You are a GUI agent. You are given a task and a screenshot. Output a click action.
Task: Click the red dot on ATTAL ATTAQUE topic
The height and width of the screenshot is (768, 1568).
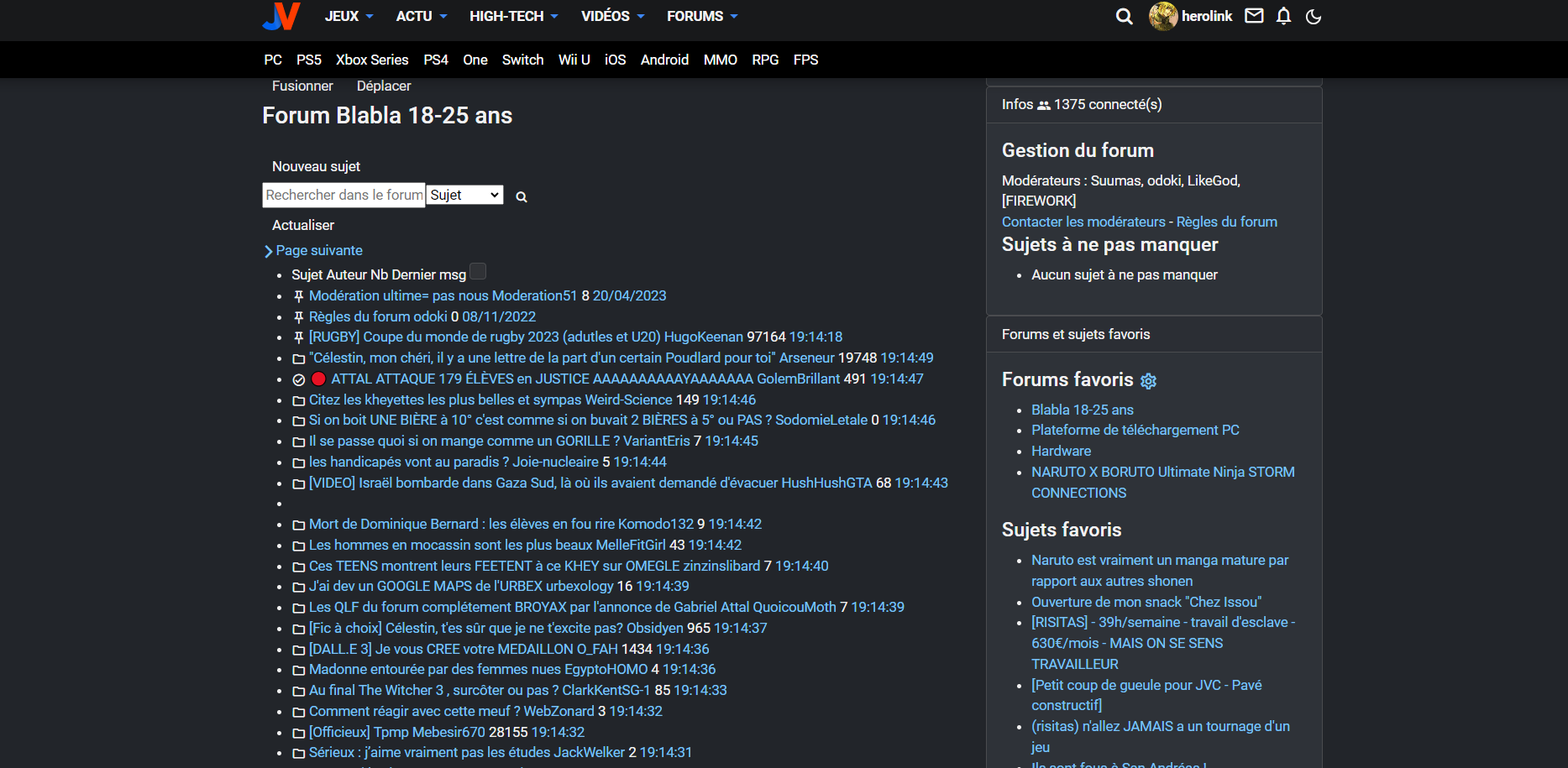pos(318,379)
